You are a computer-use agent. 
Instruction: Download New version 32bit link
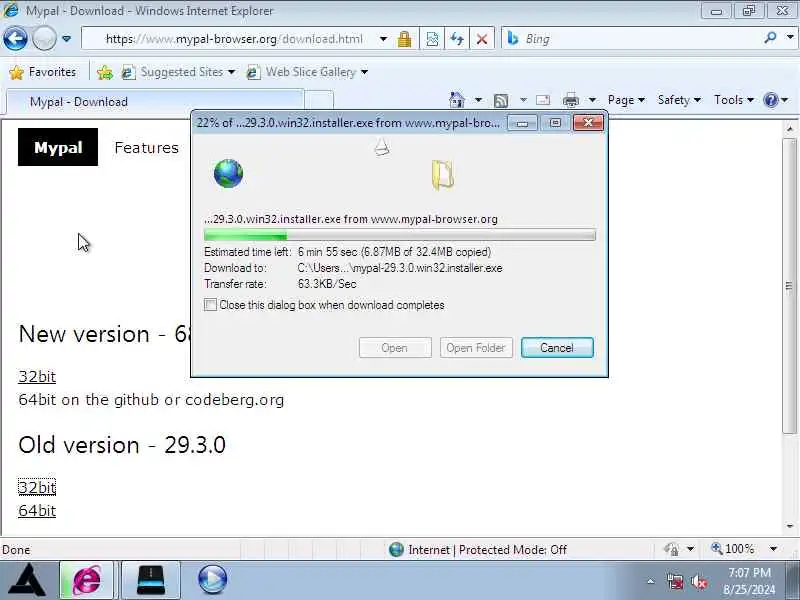tap(37, 377)
